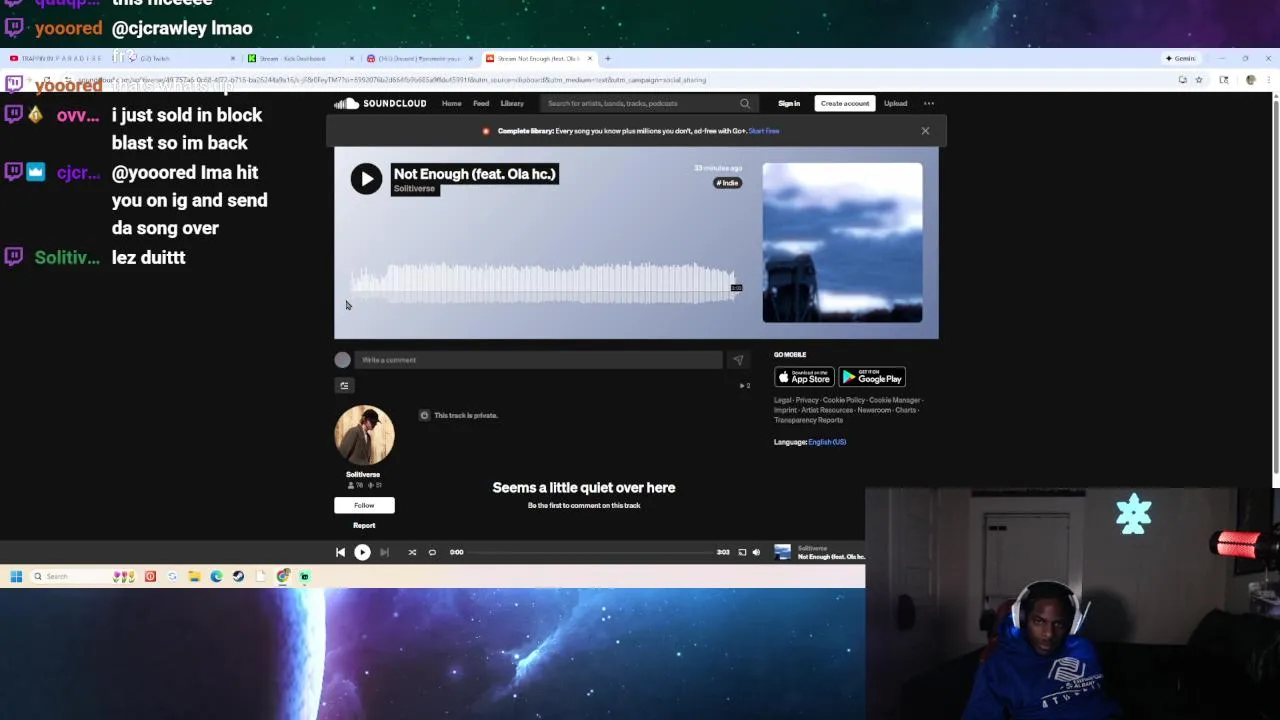Click the Report link
This screenshot has width=1280, height=720.
364,525
